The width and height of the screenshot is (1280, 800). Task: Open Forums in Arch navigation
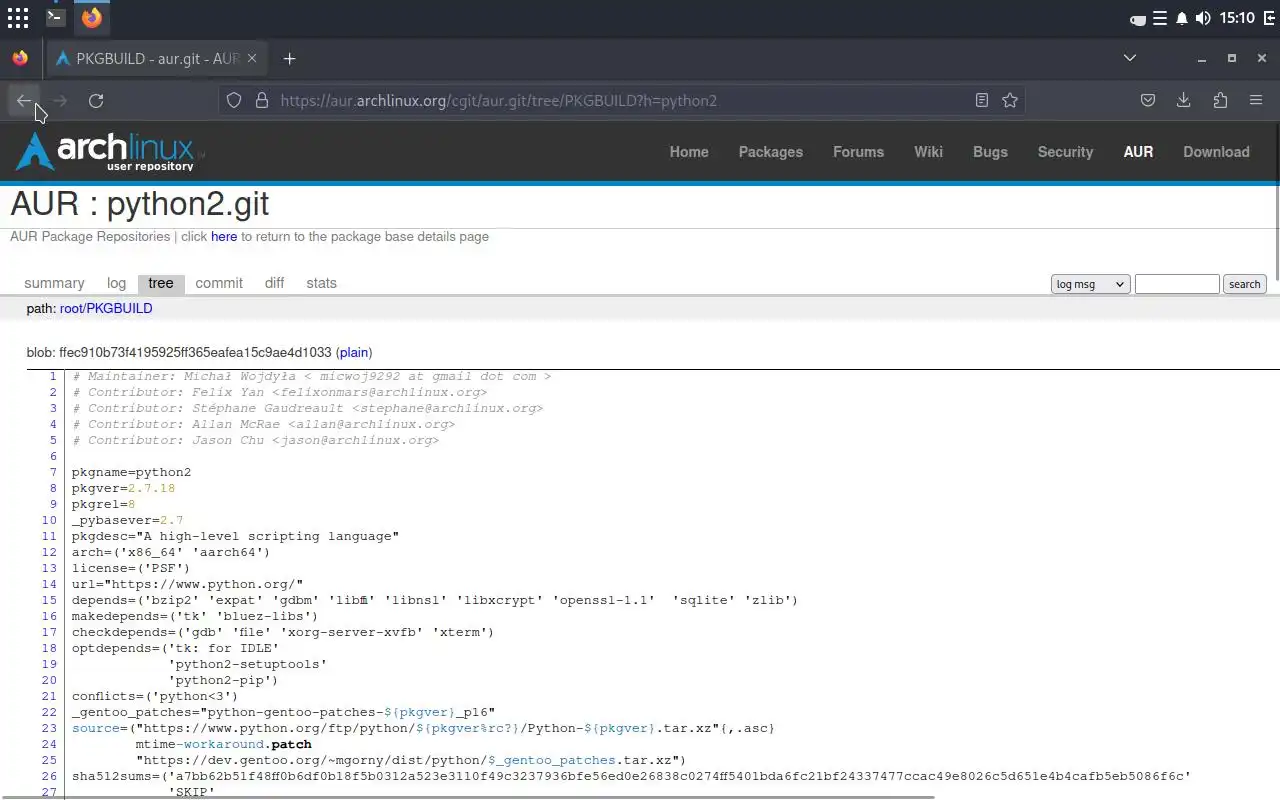click(858, 152)
